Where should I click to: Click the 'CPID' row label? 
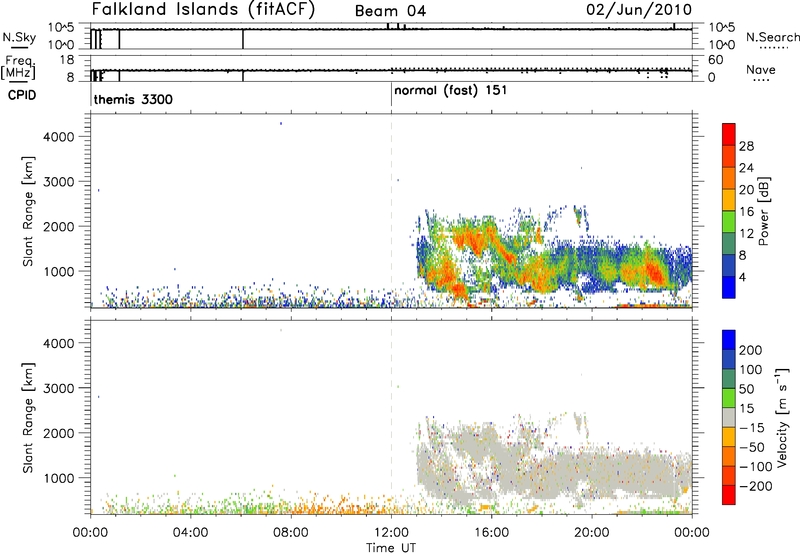(22, 95)
